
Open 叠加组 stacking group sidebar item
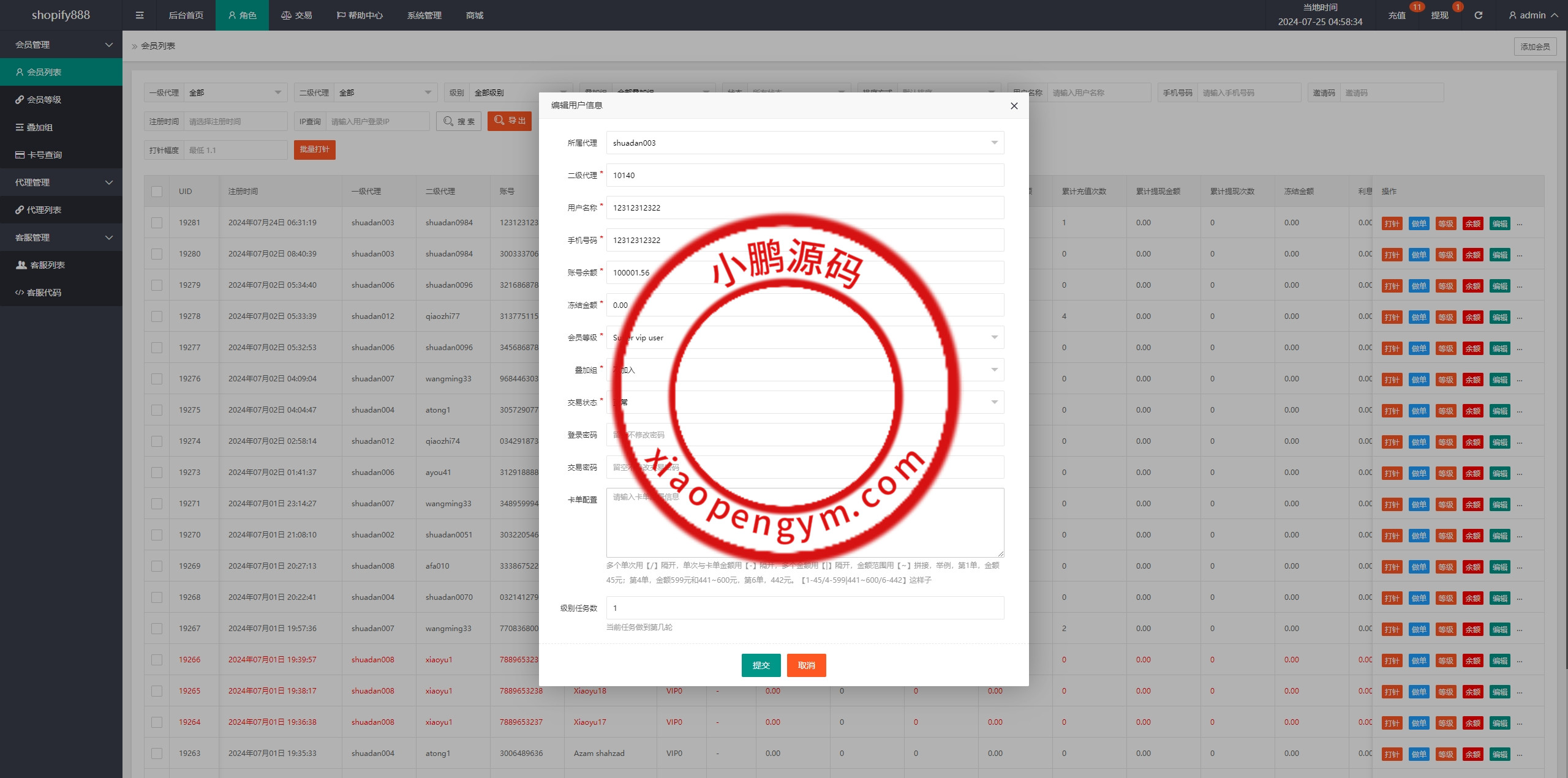pos(39,127)
